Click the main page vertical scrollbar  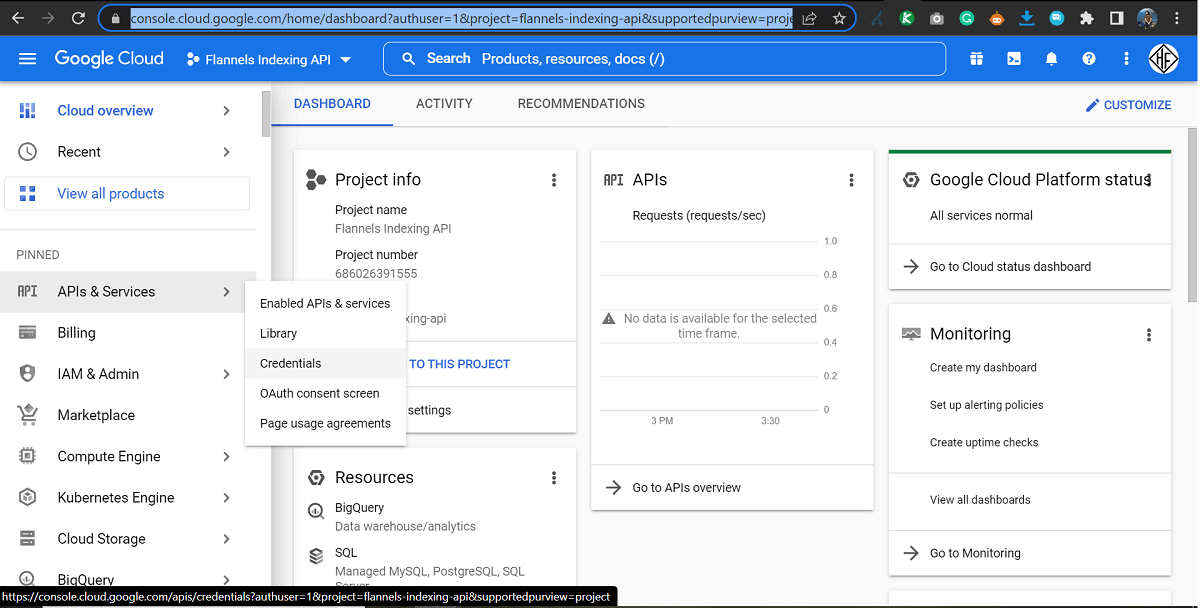(x=1192, y=214)
